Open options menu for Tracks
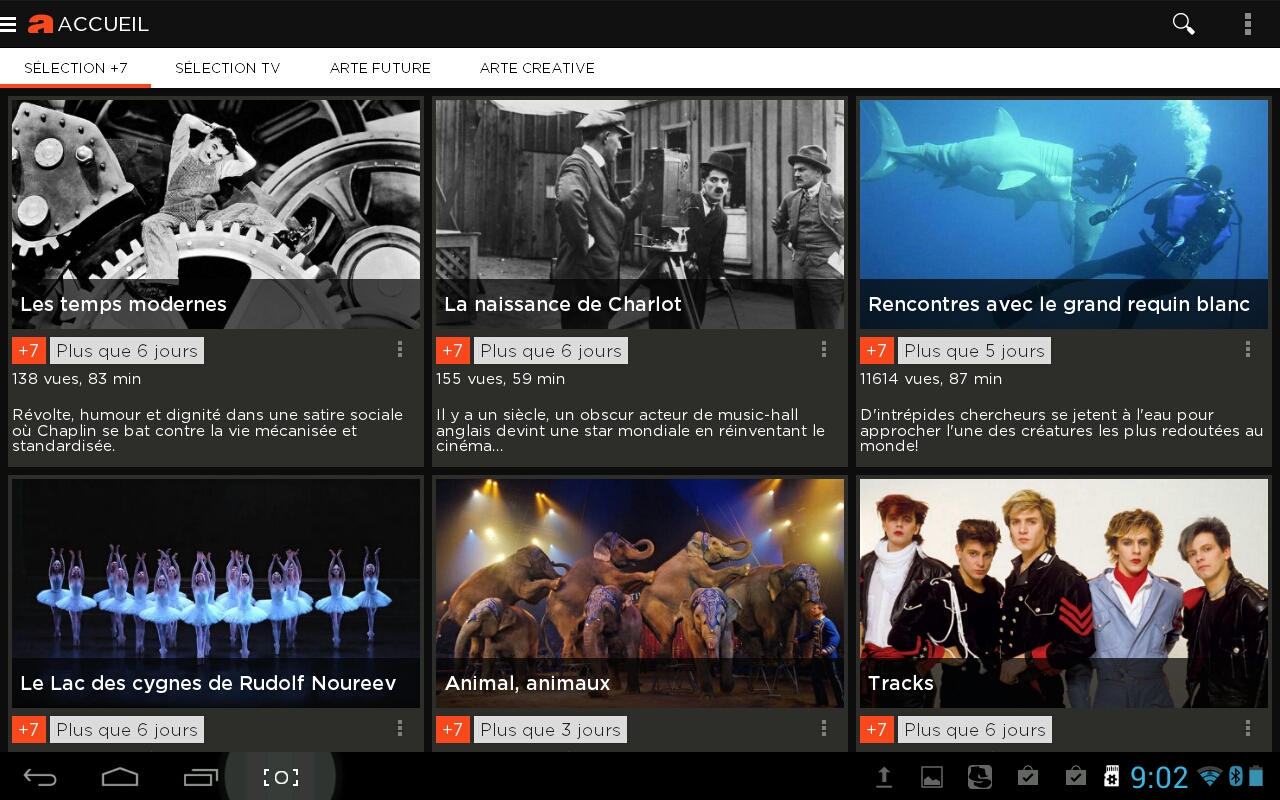Image resolution: width=1280 pixels, height=800 pixels. tap(1247, 728)
